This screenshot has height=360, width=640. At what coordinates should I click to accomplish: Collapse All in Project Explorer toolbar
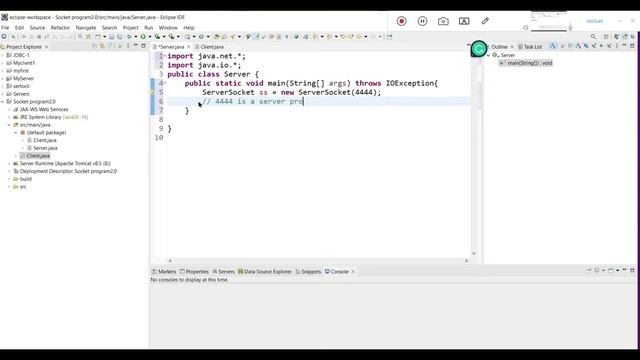(x=94, y=46)
